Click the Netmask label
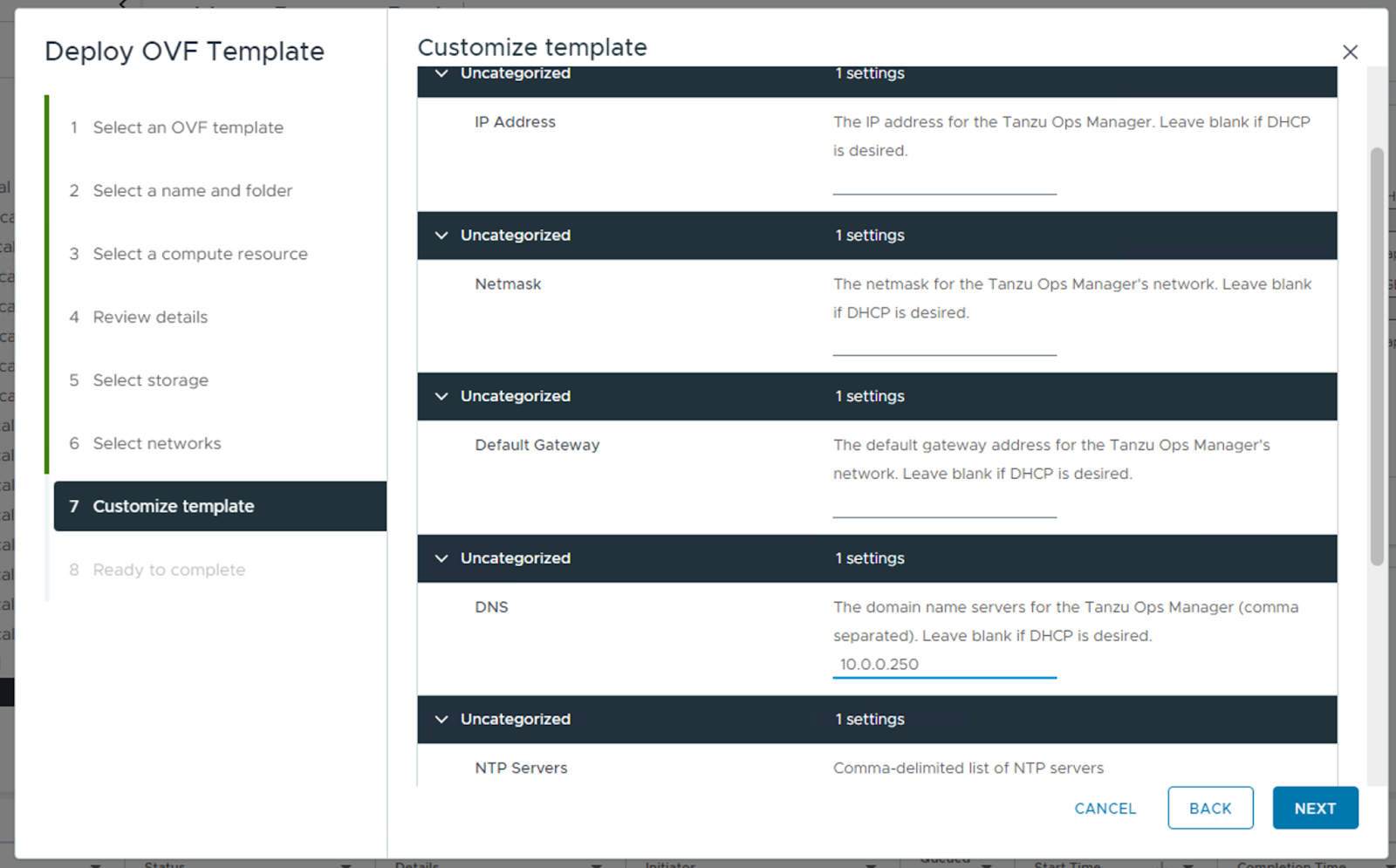 click(508, 284)
